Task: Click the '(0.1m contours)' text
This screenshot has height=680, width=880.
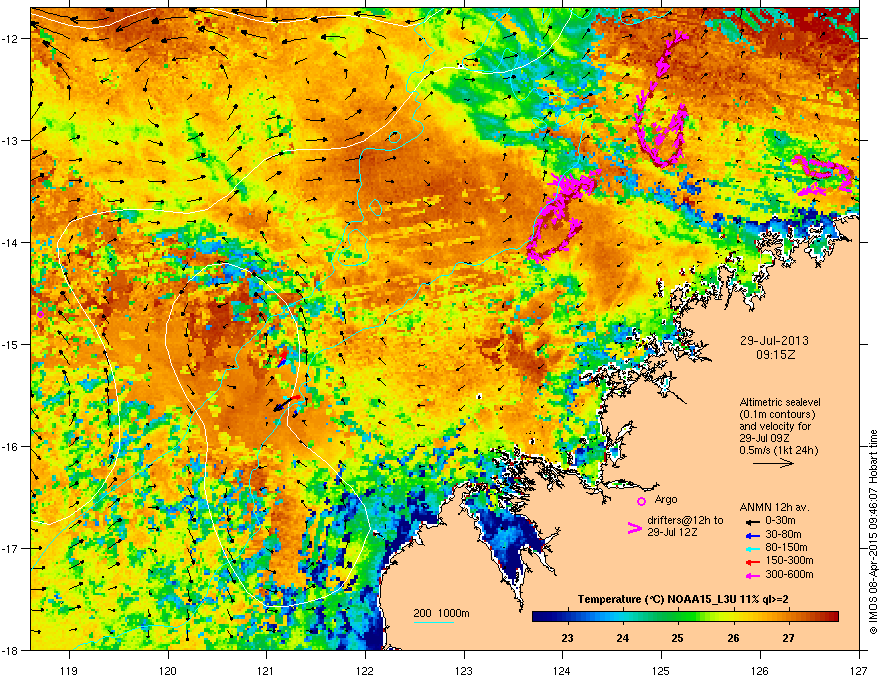Action: [777, 414]
